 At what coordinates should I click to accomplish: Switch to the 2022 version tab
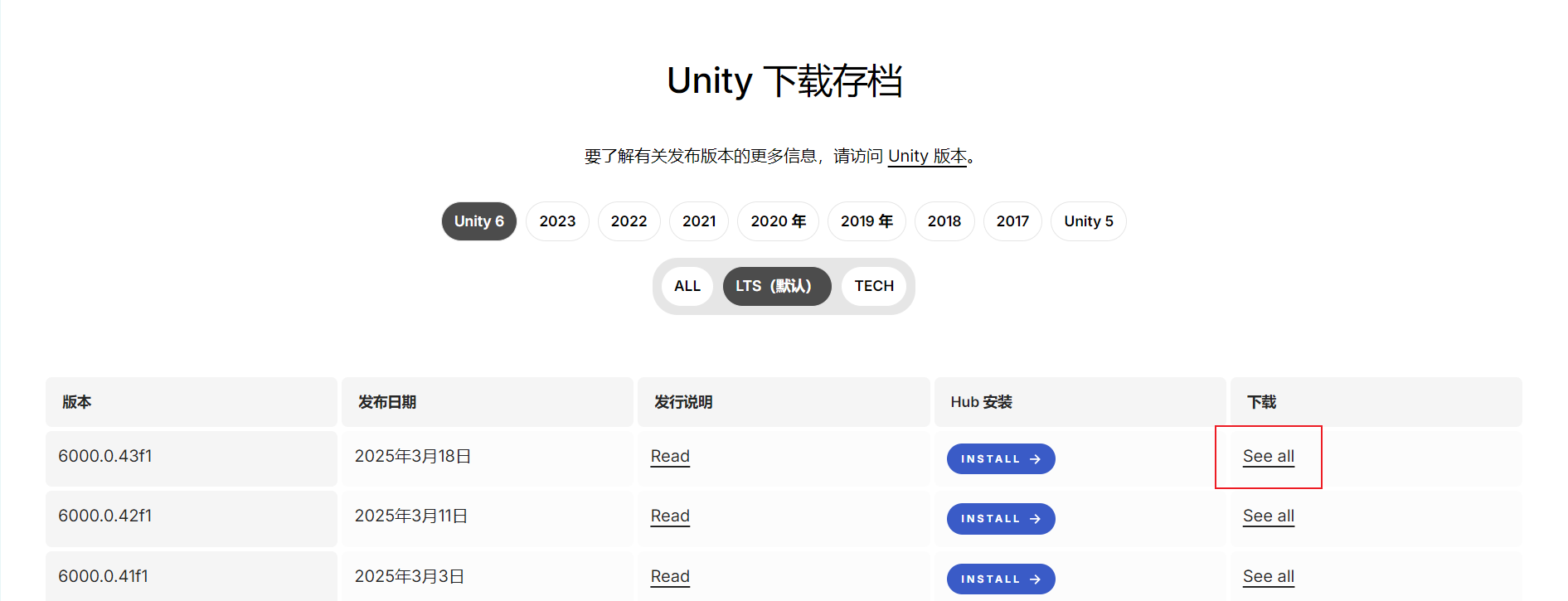[x=629, y=221]
